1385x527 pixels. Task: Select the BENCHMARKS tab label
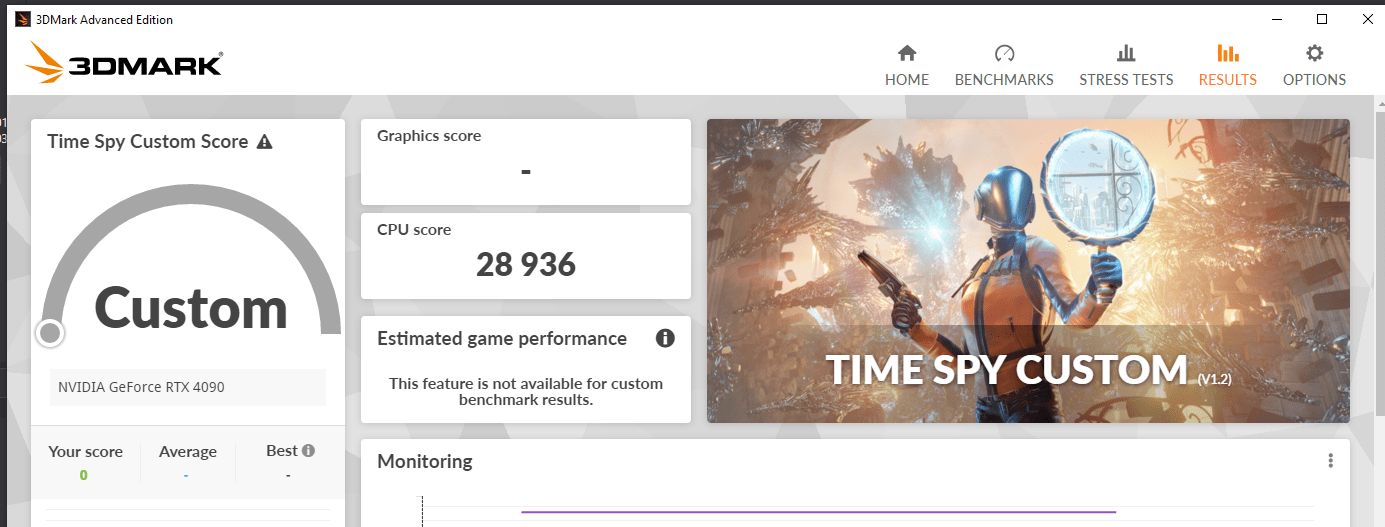click(1004, 80)
